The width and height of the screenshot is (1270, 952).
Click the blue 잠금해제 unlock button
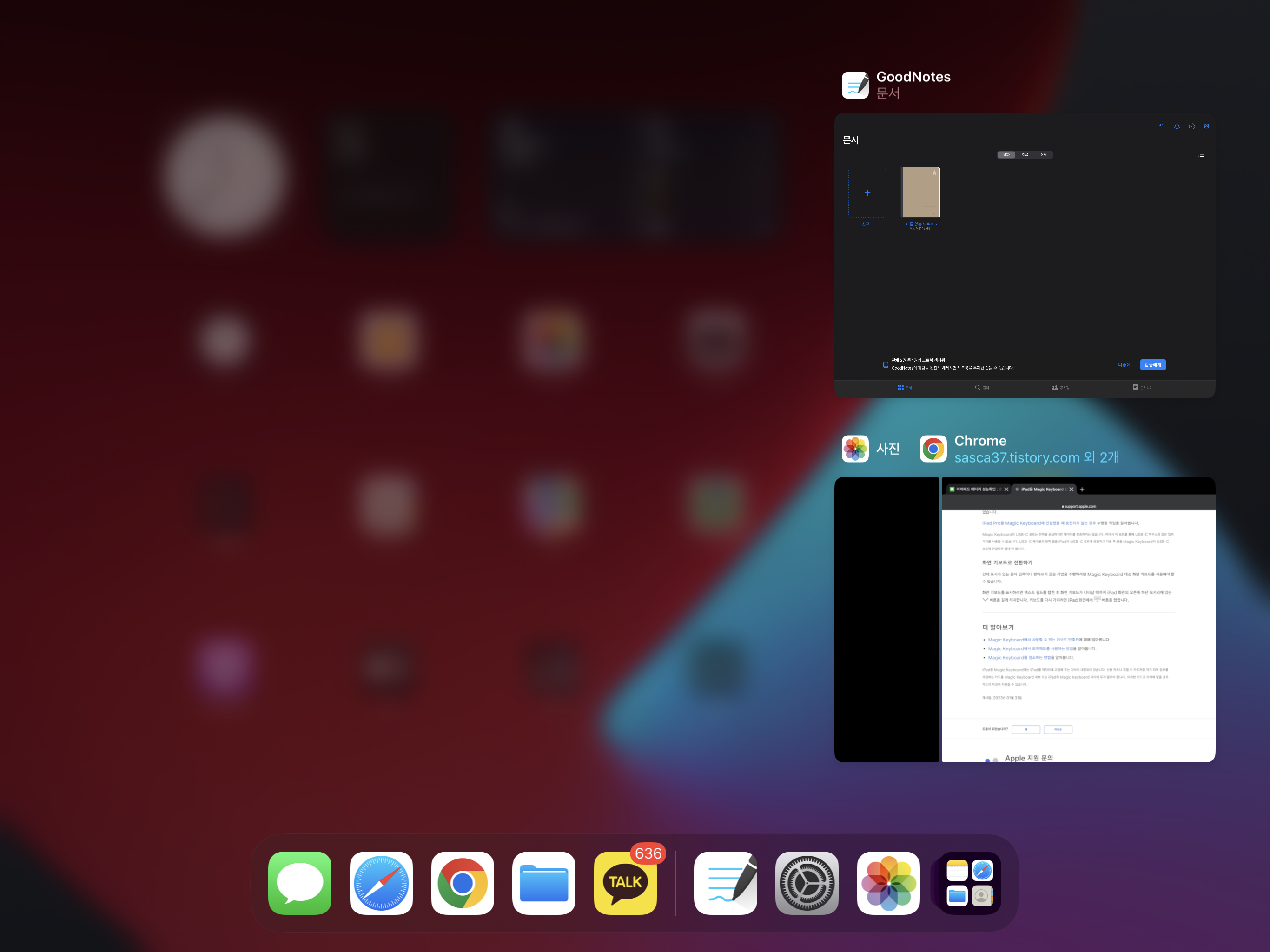tap(1152, 364)
